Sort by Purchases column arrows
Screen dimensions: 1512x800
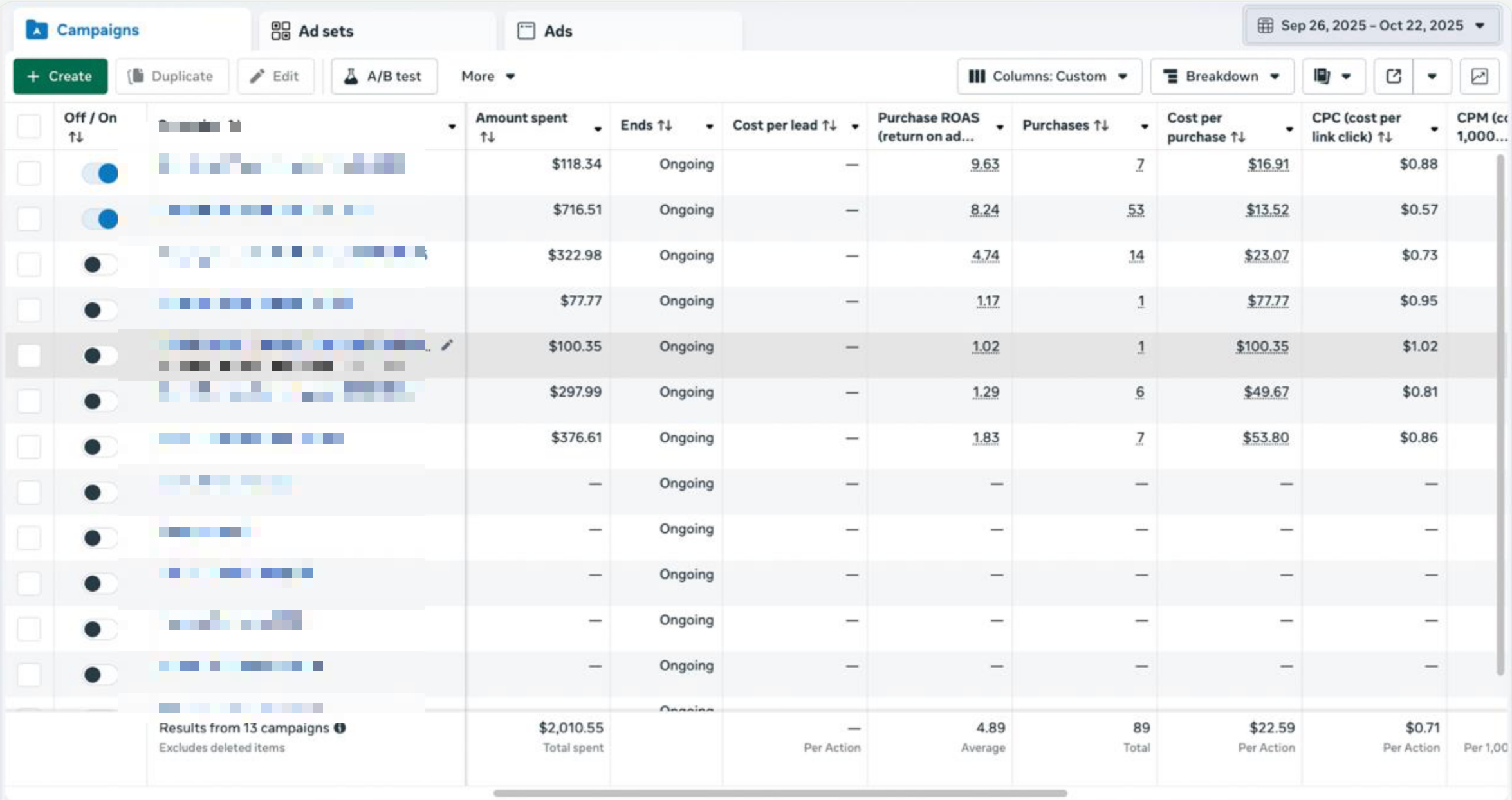(x=1101, y=125)
